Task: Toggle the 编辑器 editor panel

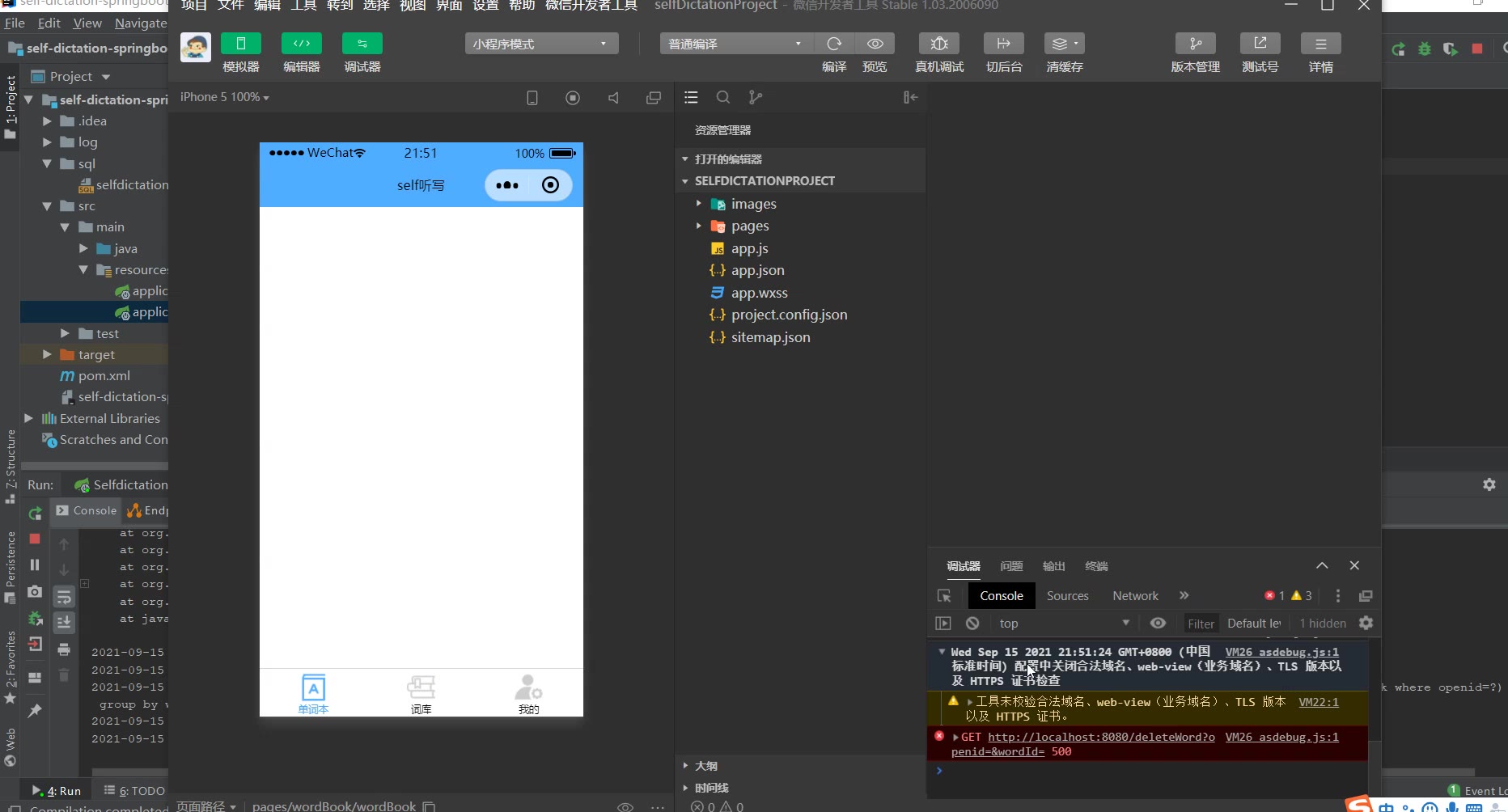Action: pyautogui.click(x=301, y=44)
